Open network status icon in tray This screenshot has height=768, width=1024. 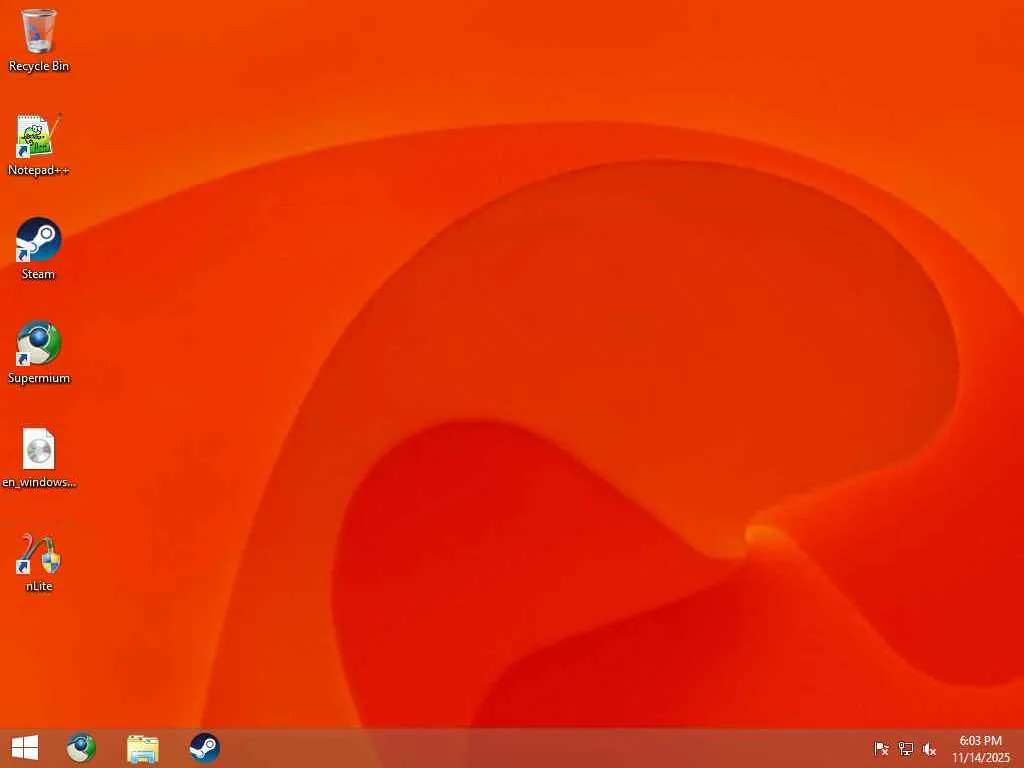coord(905,749)
